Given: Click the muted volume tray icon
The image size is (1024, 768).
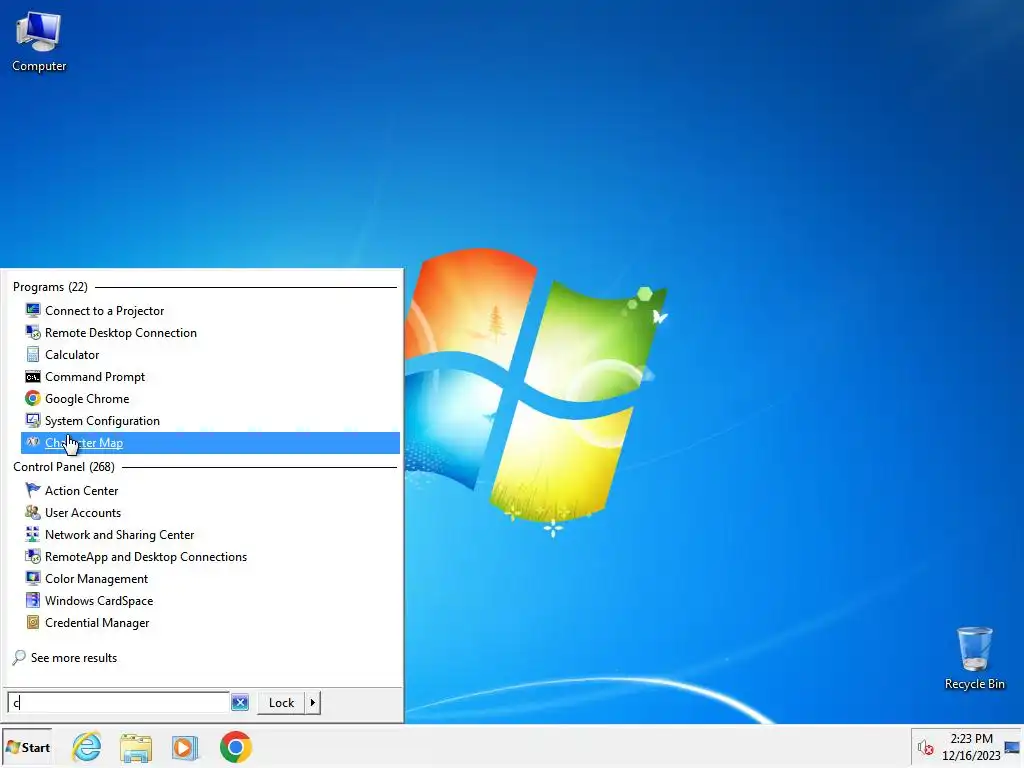Looking at the screenshot, I should (925, 747).
